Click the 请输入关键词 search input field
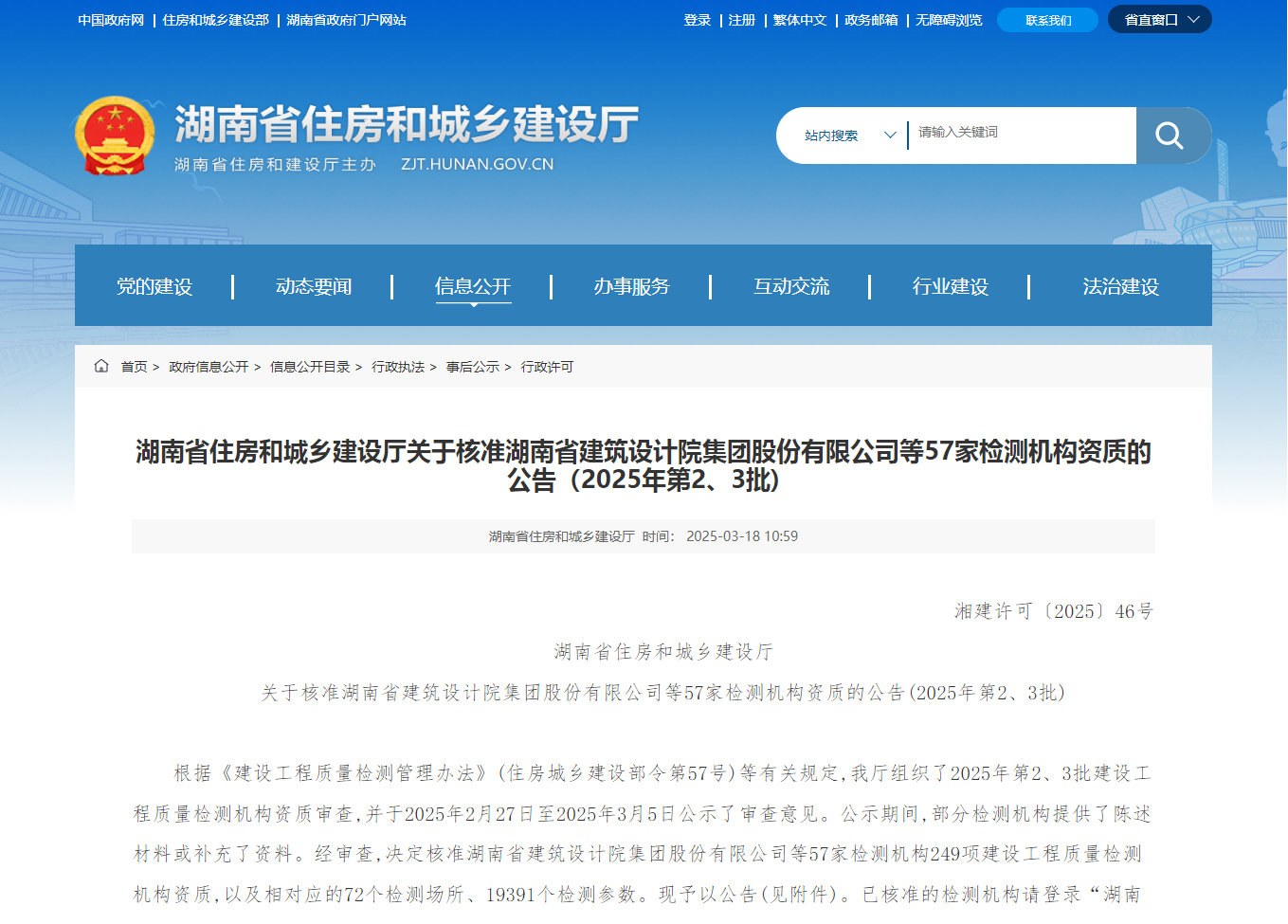The height and width of the screenshot is (924, 1288). point(1022,133)
